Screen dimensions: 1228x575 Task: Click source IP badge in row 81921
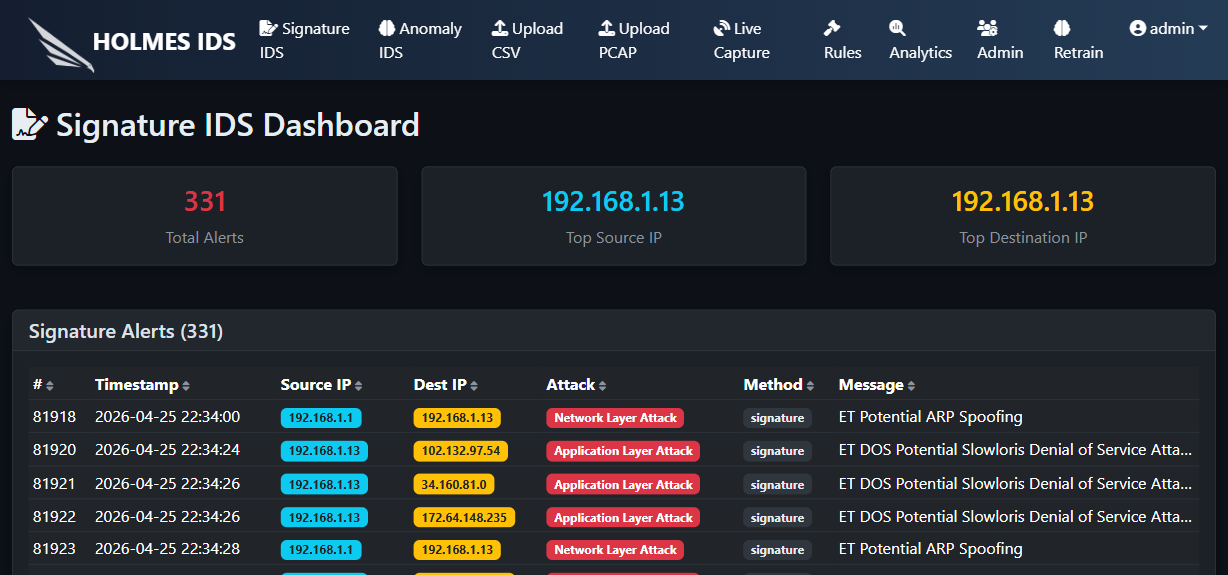tap(324, 485)
